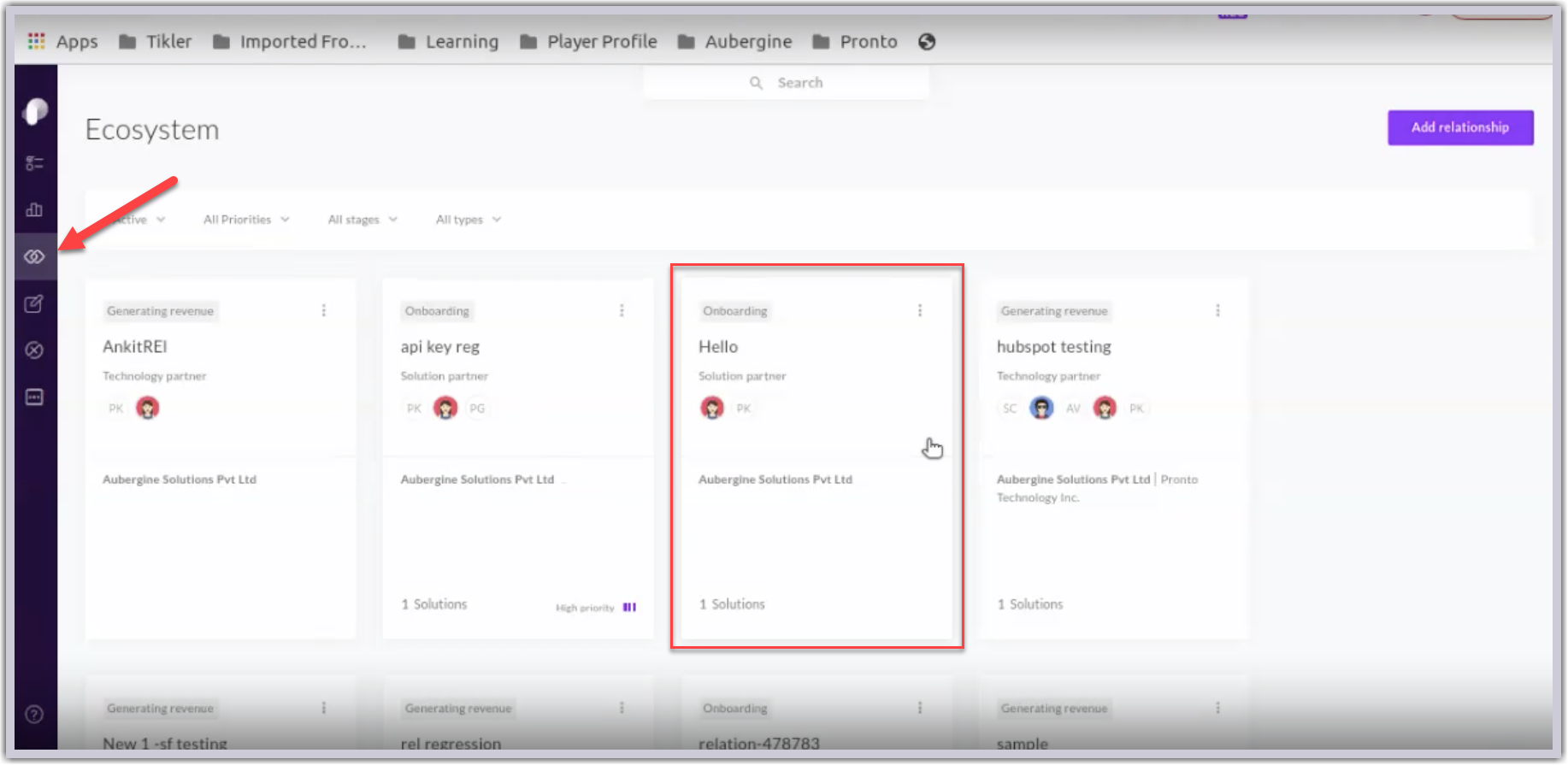Open the help question mark icon

click(x=34, y=715)
